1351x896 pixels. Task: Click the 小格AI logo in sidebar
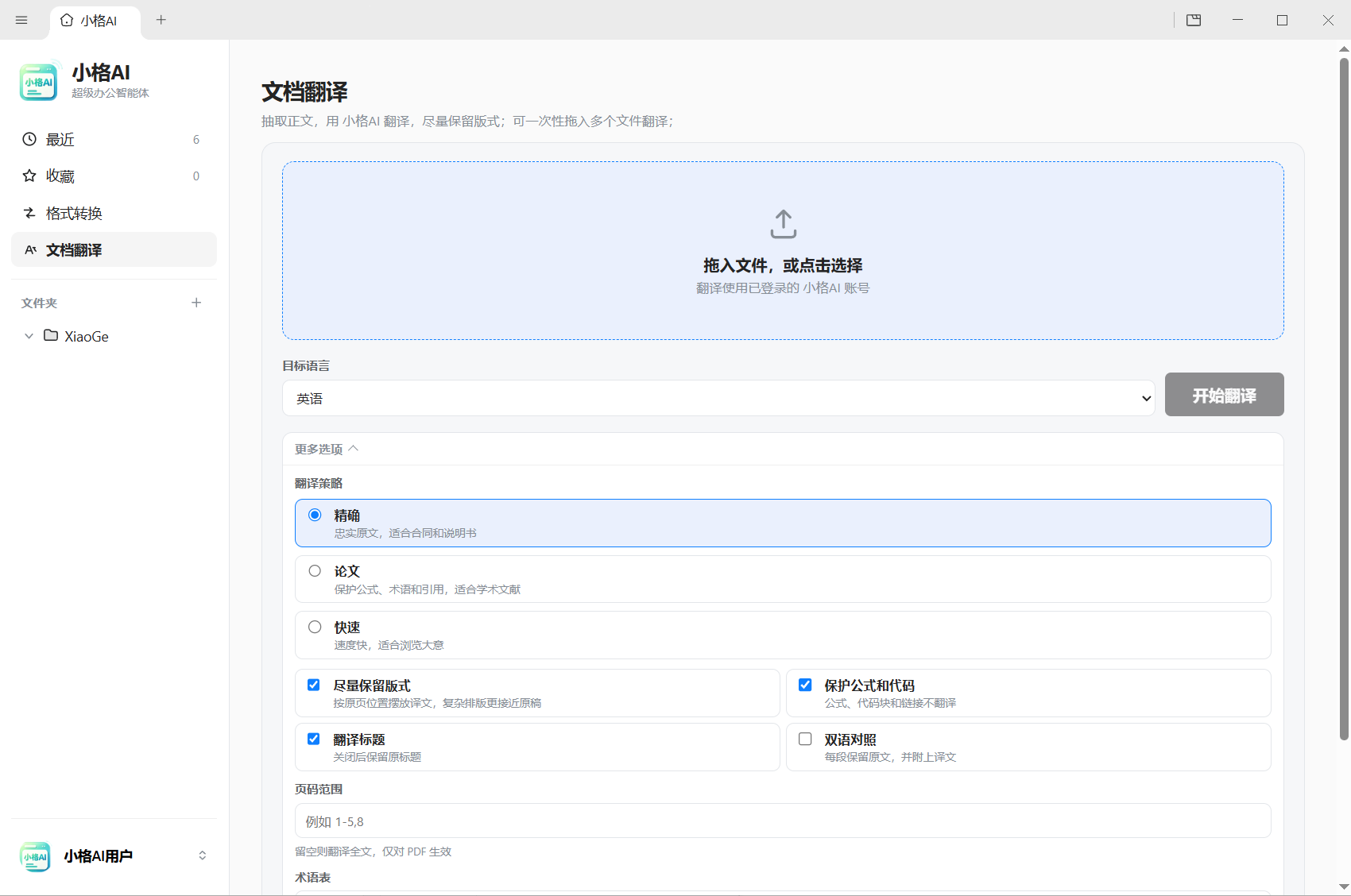pos(39,82)
